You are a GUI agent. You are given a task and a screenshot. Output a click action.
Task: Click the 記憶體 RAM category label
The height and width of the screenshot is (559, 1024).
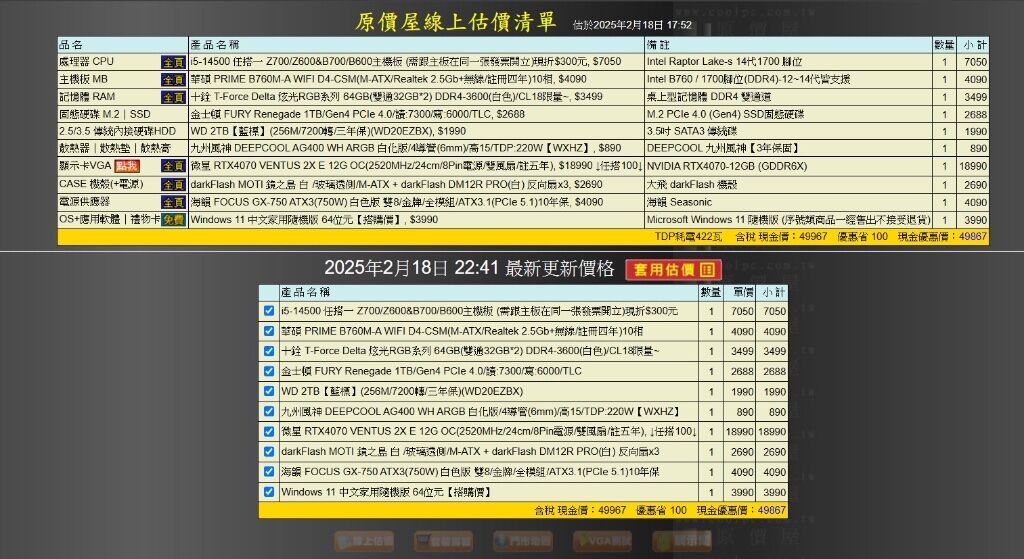pos(87,97)
